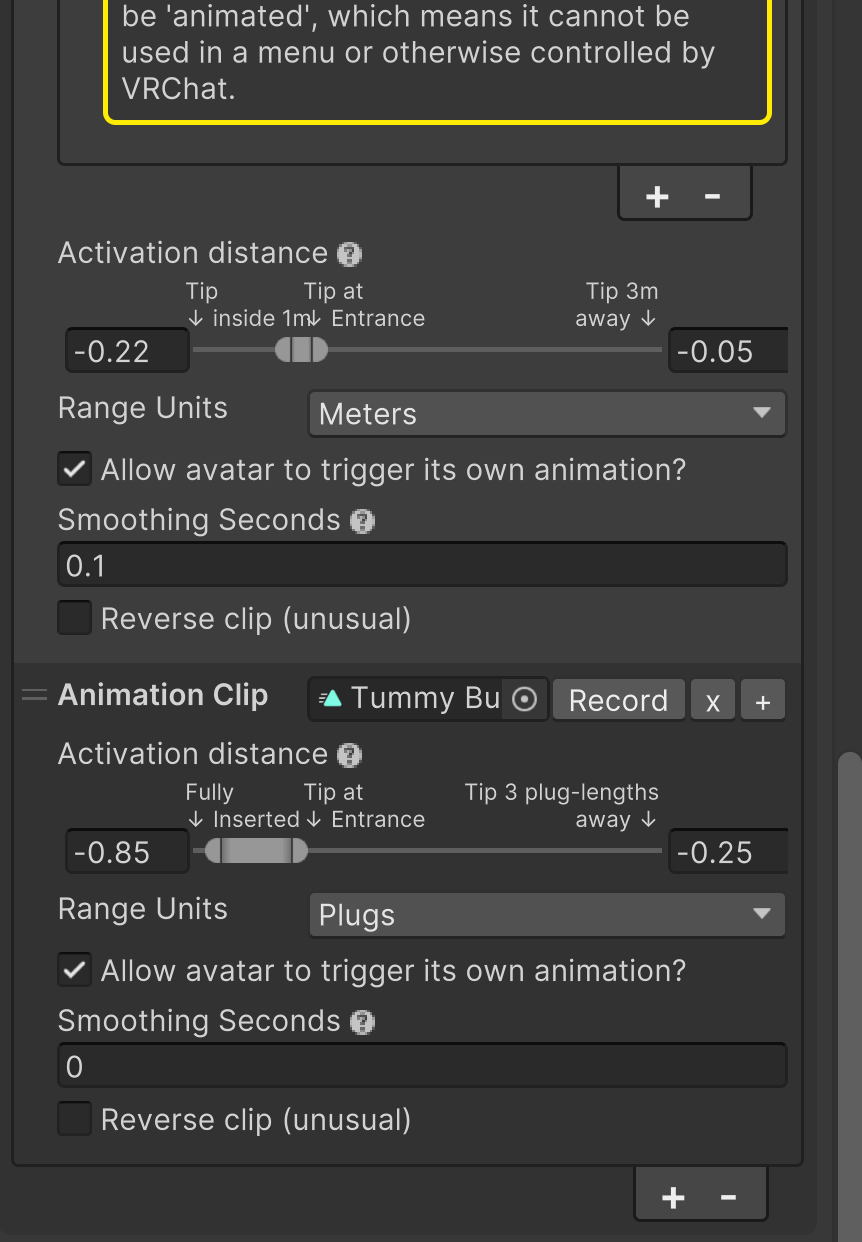The height and width of the screenshot is (1242, 862).
Task: Enable lower Reverse clip (unusual) checkbox
Action: click(x=74, y=1119)
